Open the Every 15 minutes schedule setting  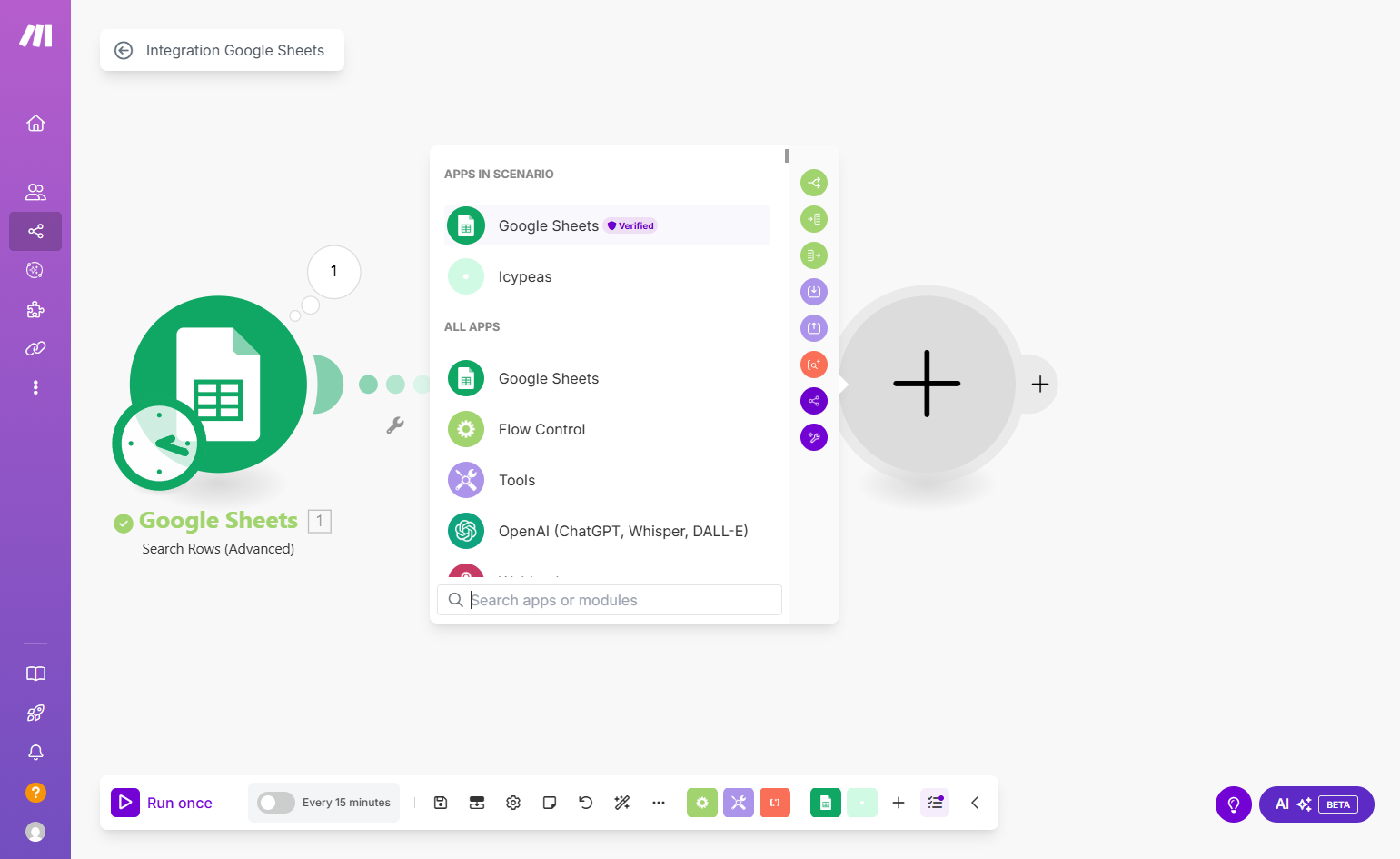point(346,803)
